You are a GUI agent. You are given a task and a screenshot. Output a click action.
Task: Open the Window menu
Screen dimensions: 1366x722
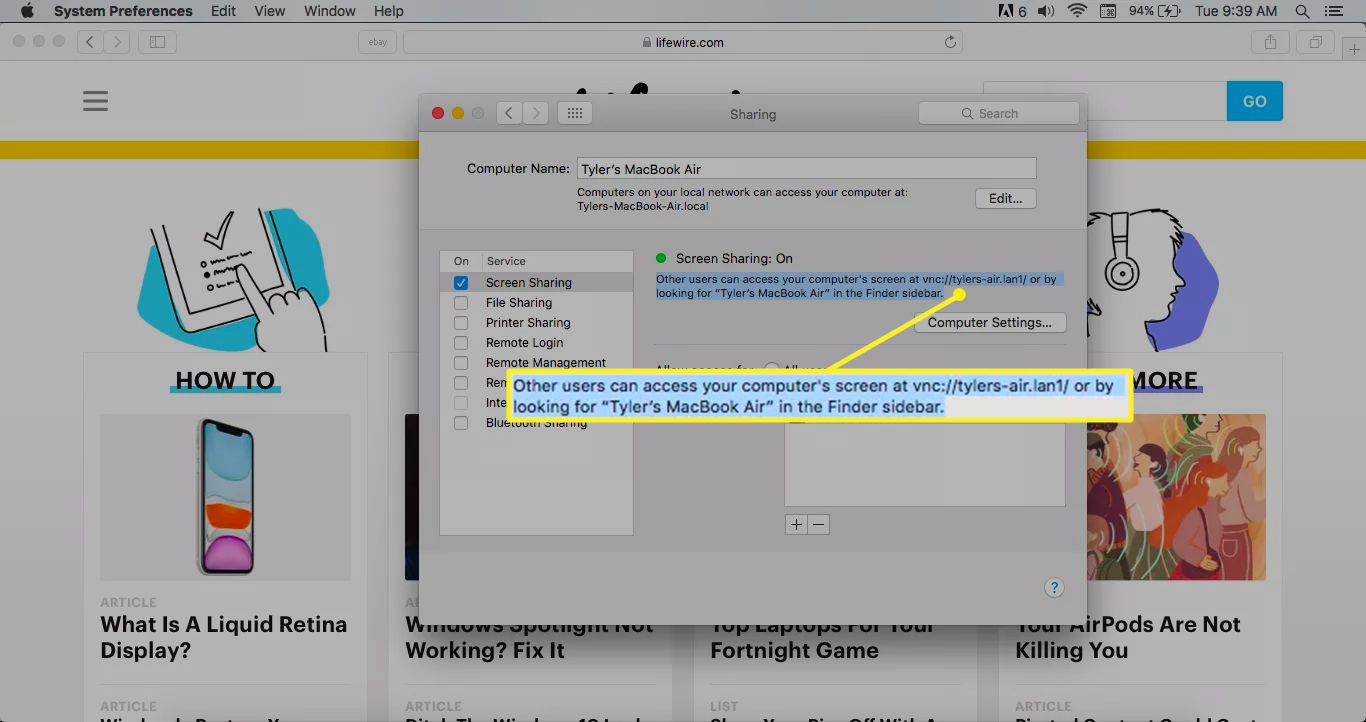coord(329,11)
